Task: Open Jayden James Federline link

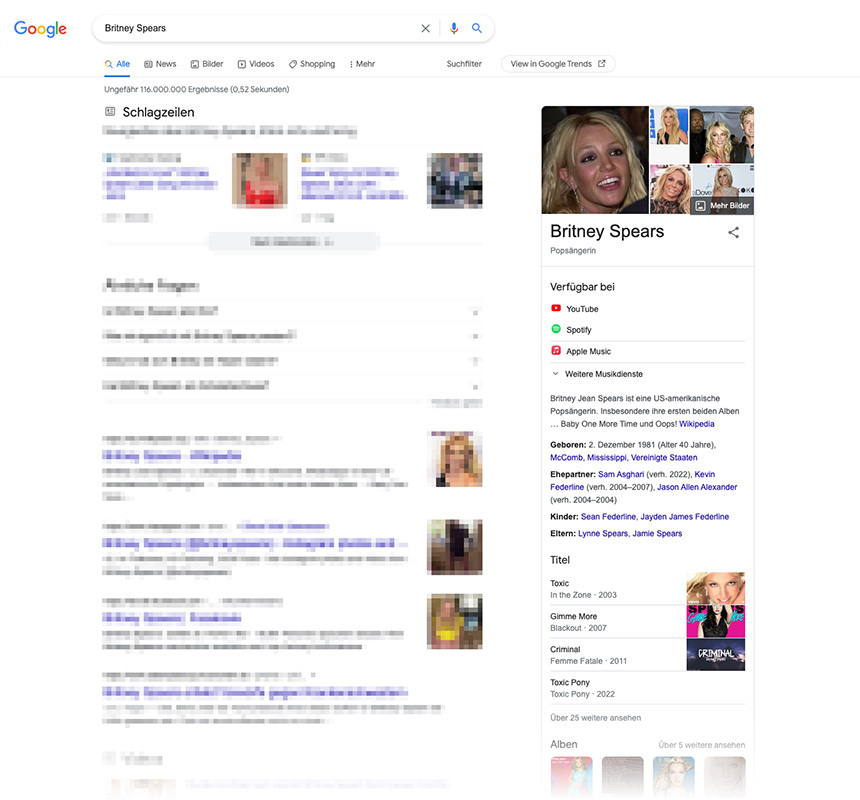Action: pyautogui.click(x=685, y=517)
